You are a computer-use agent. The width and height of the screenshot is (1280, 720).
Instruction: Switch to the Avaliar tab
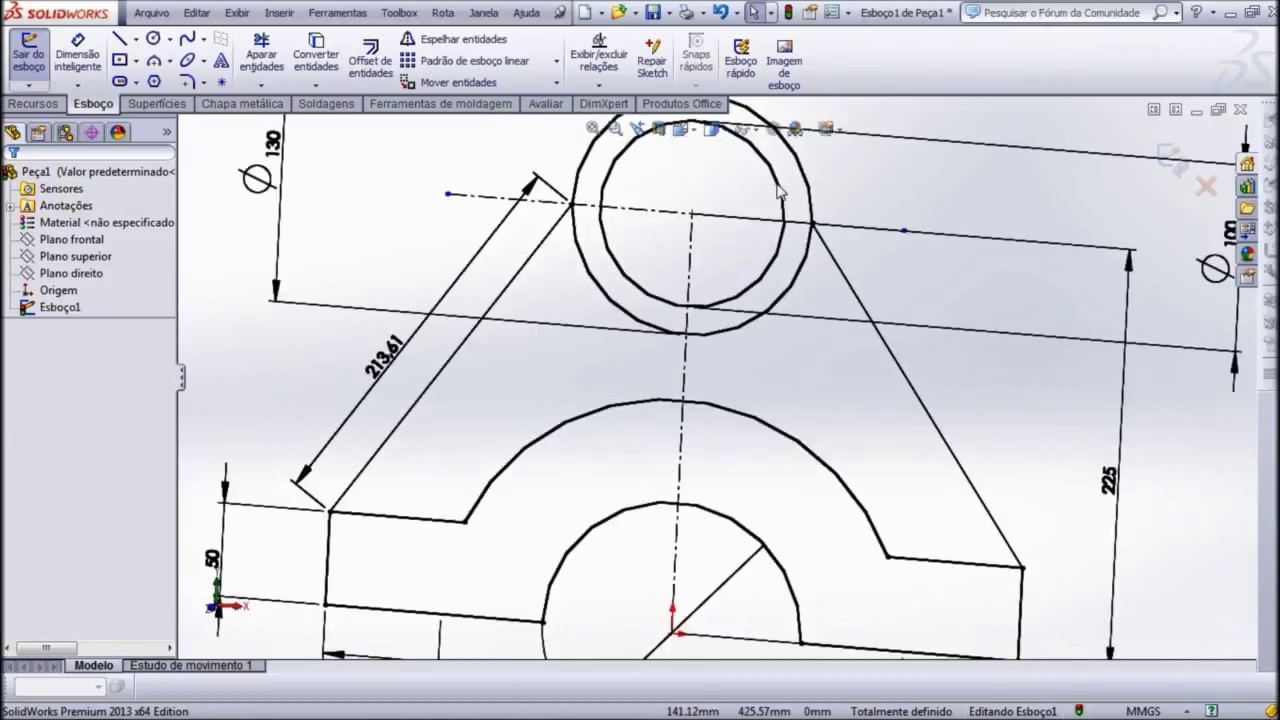coord(546,104)
